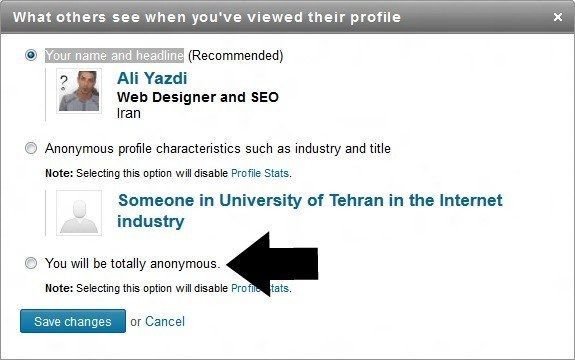
Task: Select the totally anonymous radio button
Action: [31, 263]
